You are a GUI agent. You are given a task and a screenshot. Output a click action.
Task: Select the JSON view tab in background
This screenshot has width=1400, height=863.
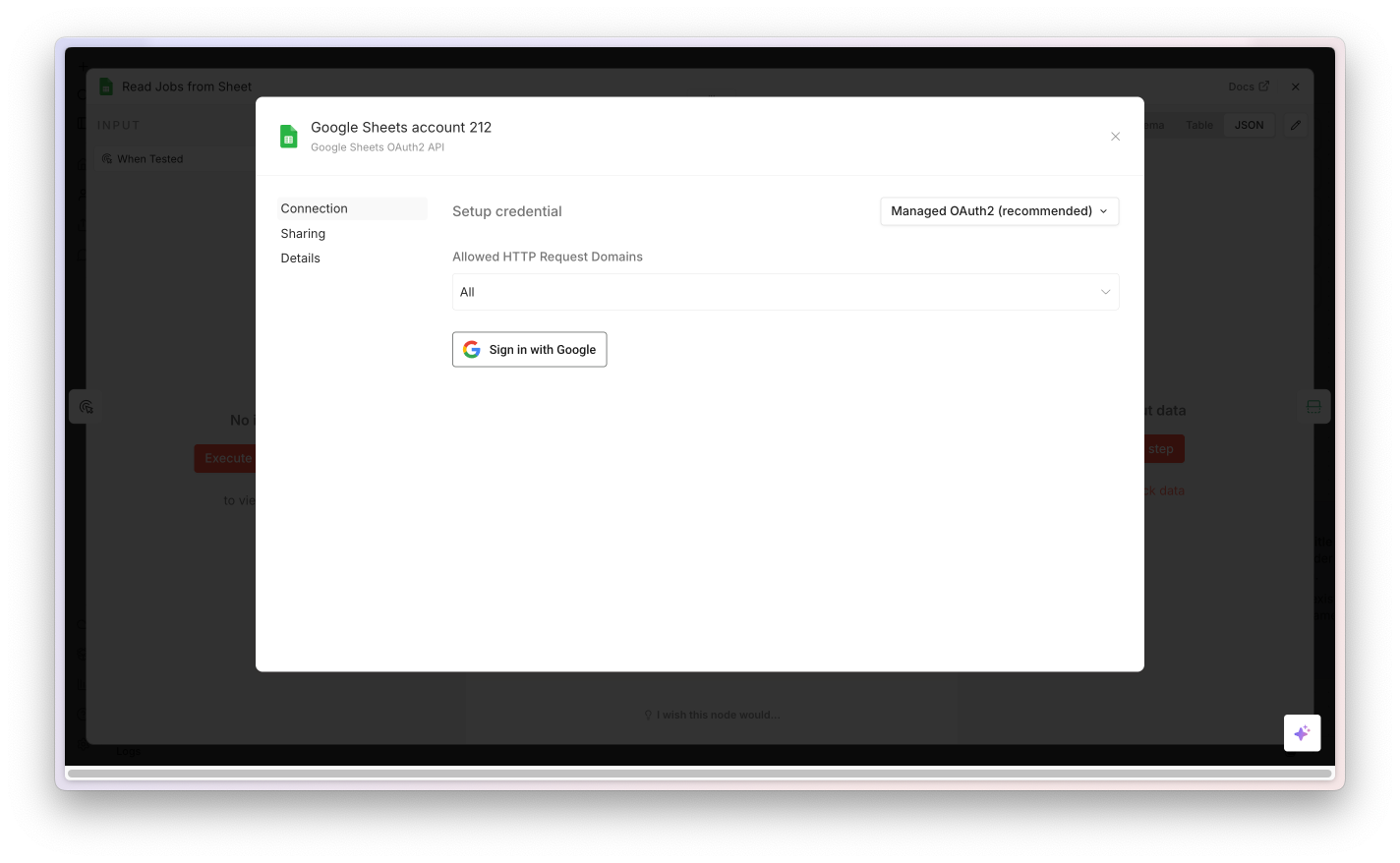(x=1250, y=125)
